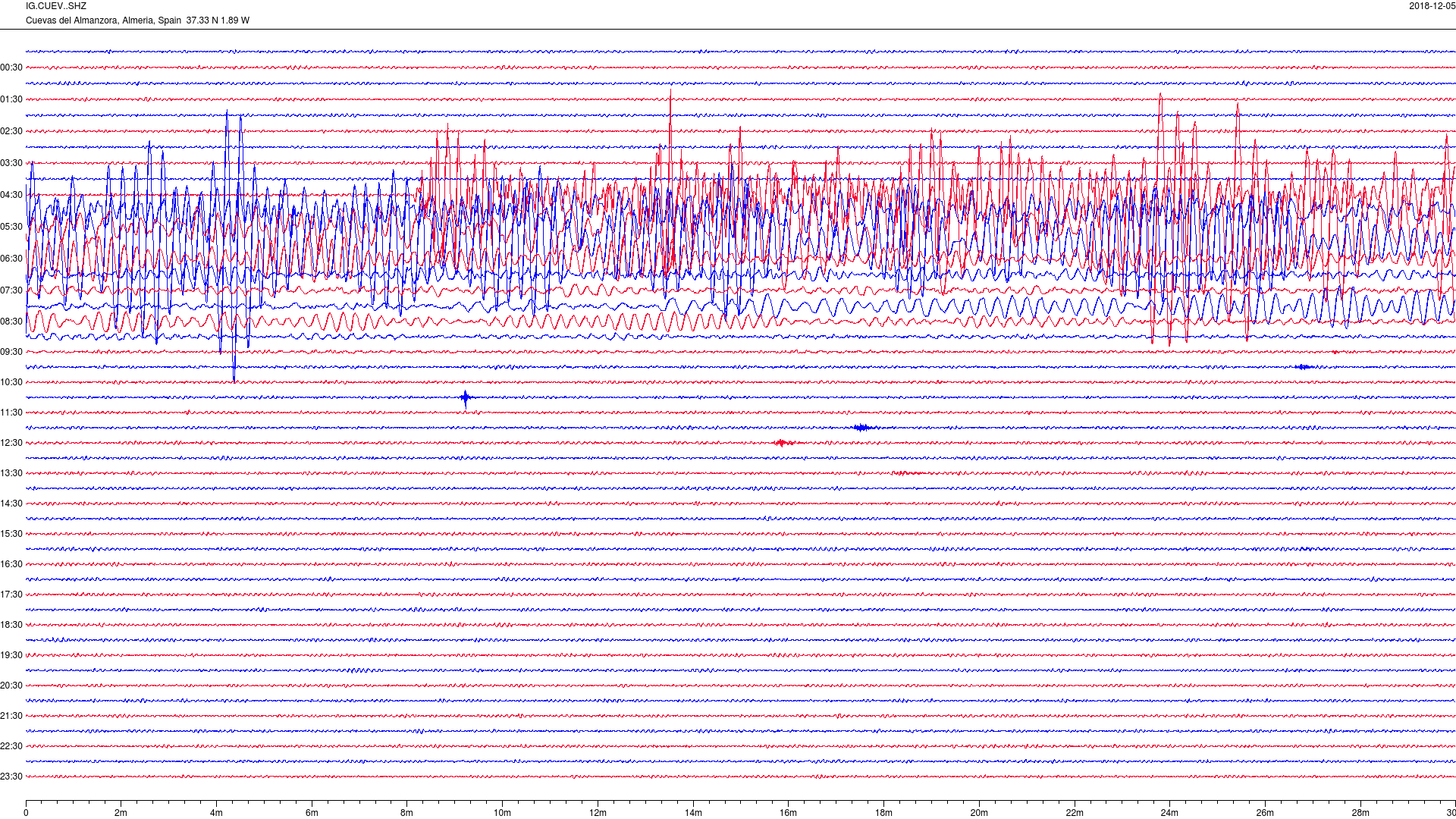Click the 12m axis tick label
Viewport: 1456px width, 819px height.
coord(598,813)
